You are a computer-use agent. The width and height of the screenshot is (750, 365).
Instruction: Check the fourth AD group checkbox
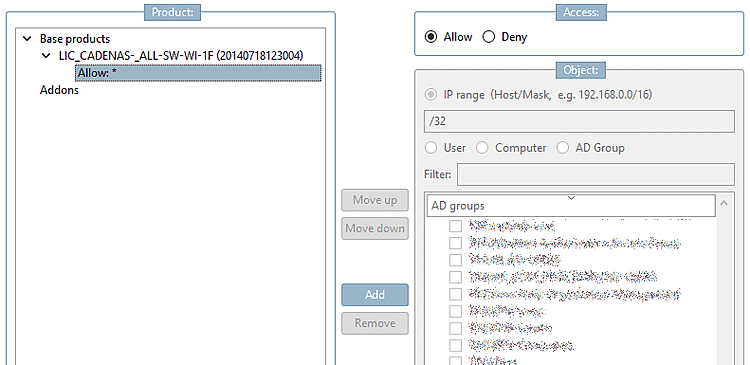(455, 277)
